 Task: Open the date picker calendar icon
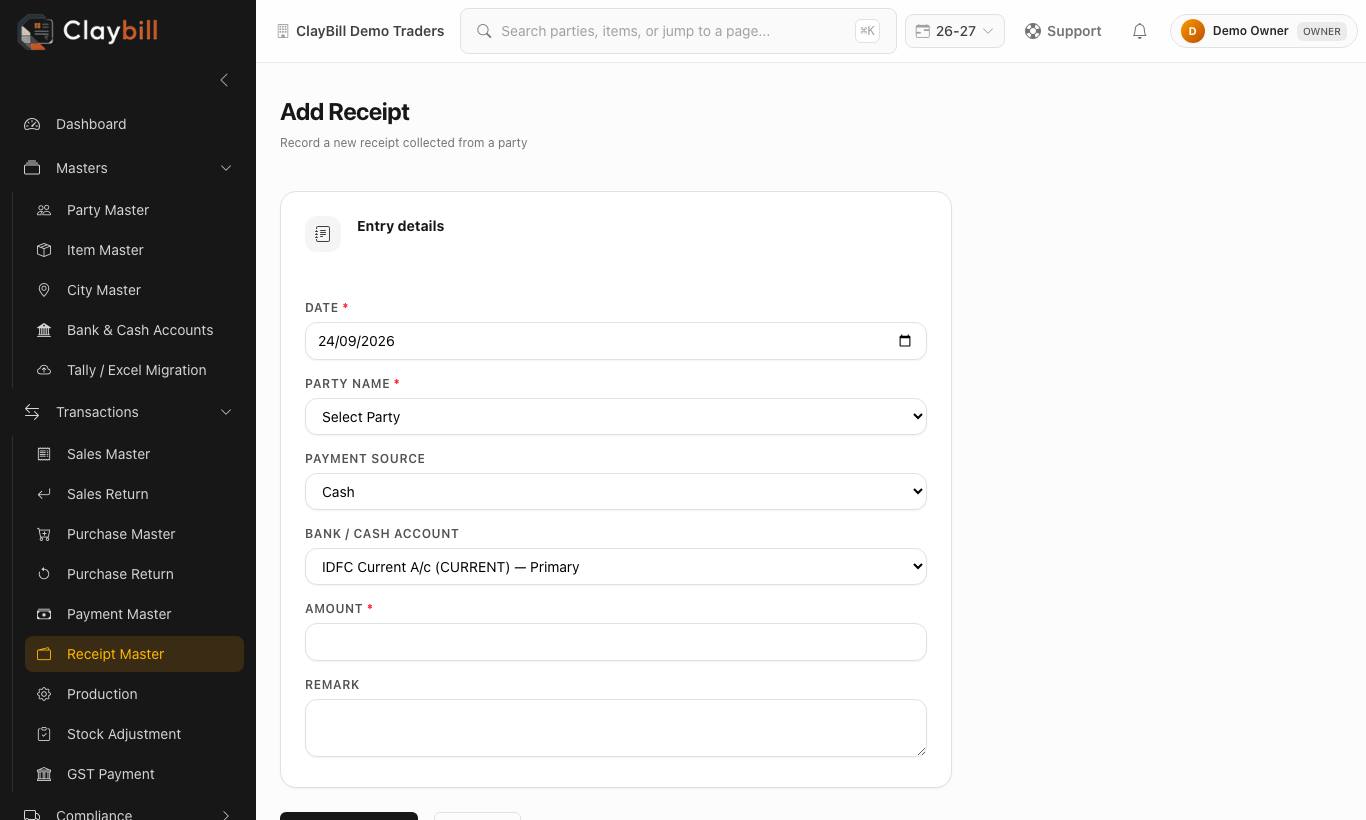pyautogui.click(x=905, y=341)
